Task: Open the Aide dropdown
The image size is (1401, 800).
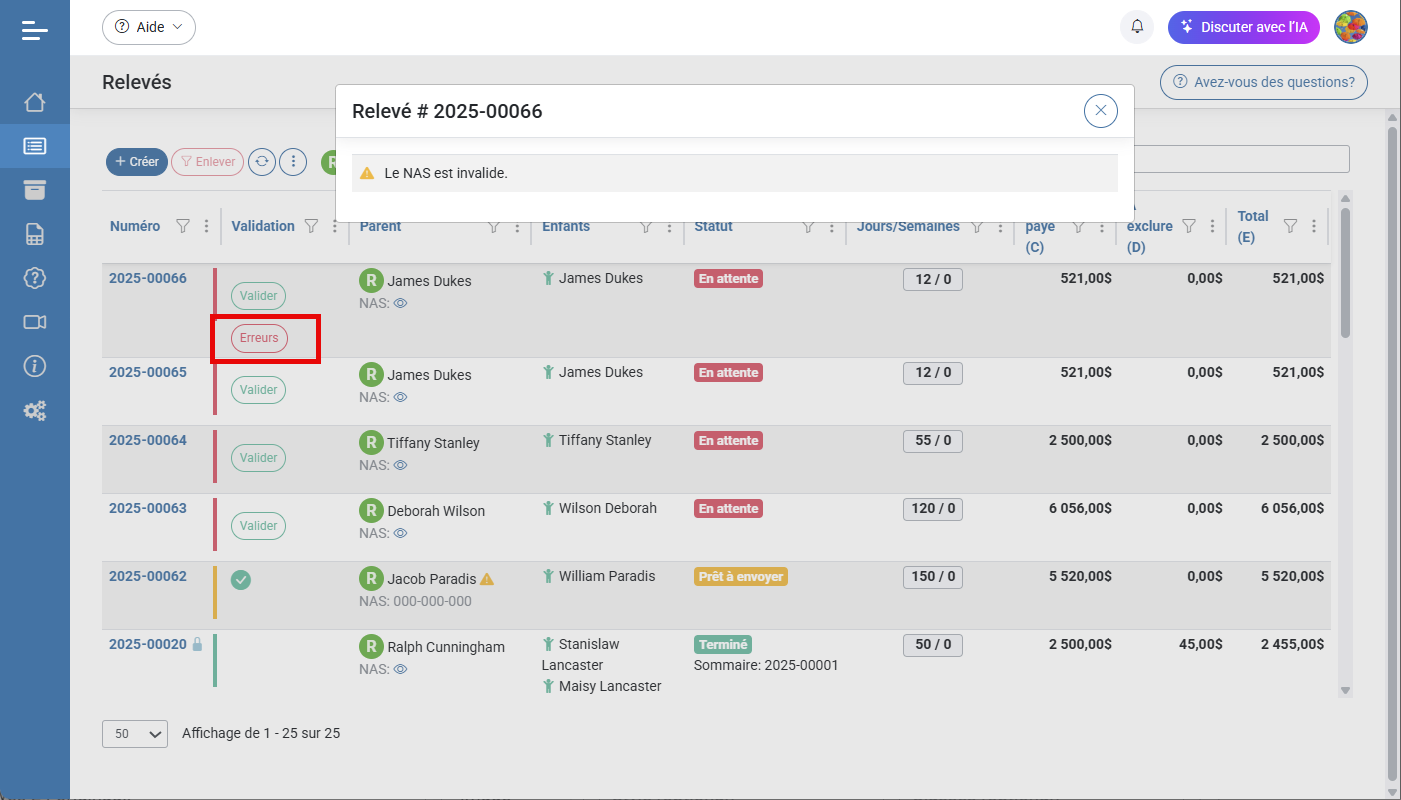Action: 149,27
